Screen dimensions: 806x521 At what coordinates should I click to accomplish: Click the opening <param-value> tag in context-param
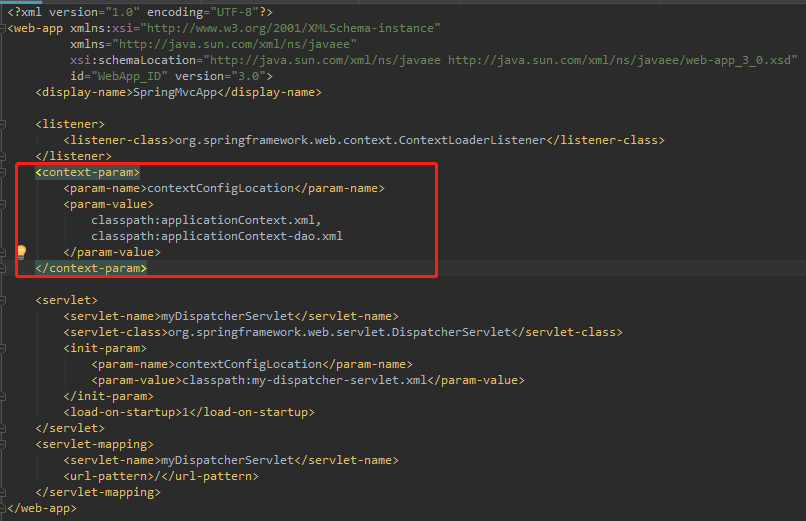[108, 204]
